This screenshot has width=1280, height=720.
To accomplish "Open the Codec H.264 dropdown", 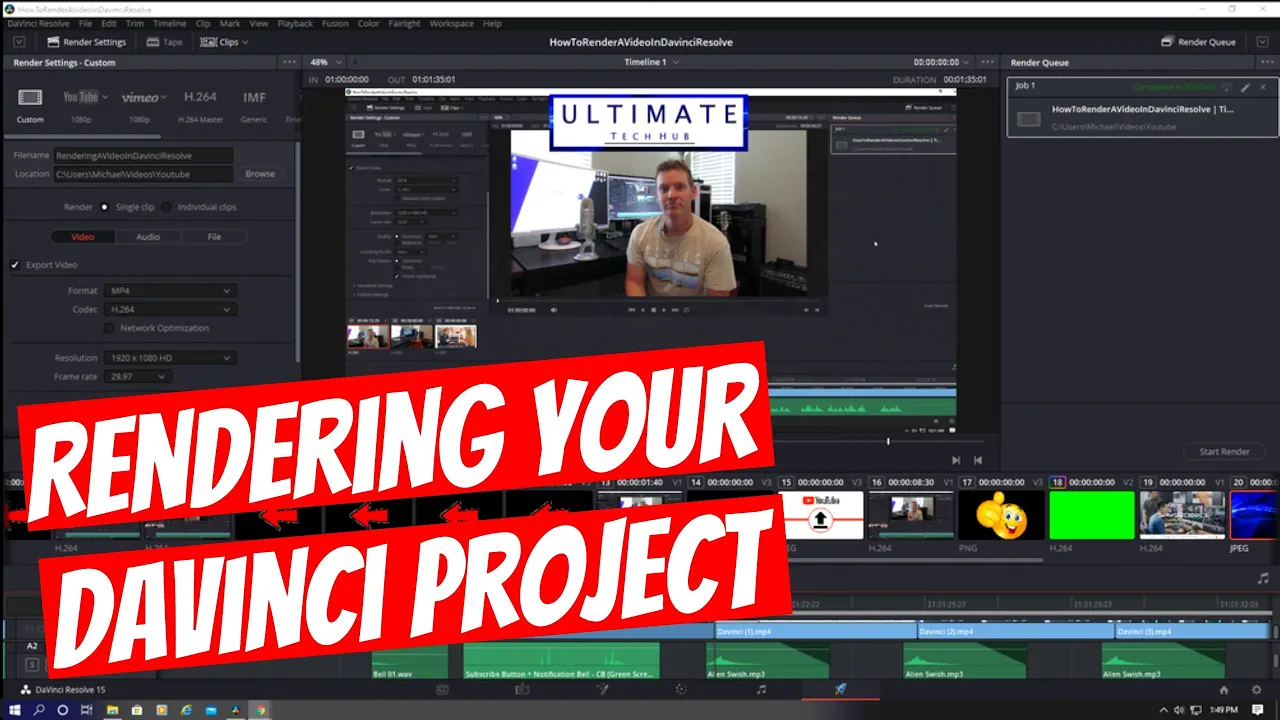I will coord(170,310).
